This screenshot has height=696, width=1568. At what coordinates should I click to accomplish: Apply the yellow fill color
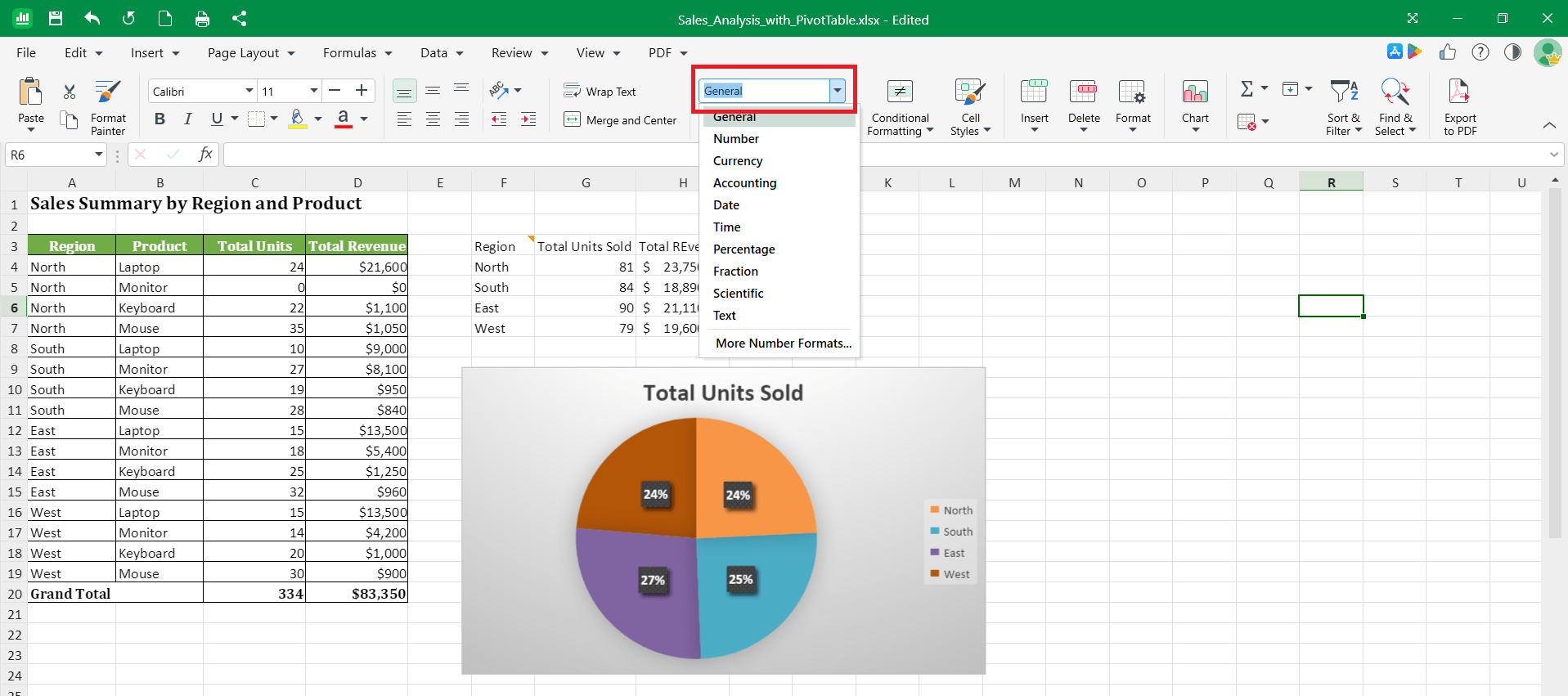tap(298, 119)
